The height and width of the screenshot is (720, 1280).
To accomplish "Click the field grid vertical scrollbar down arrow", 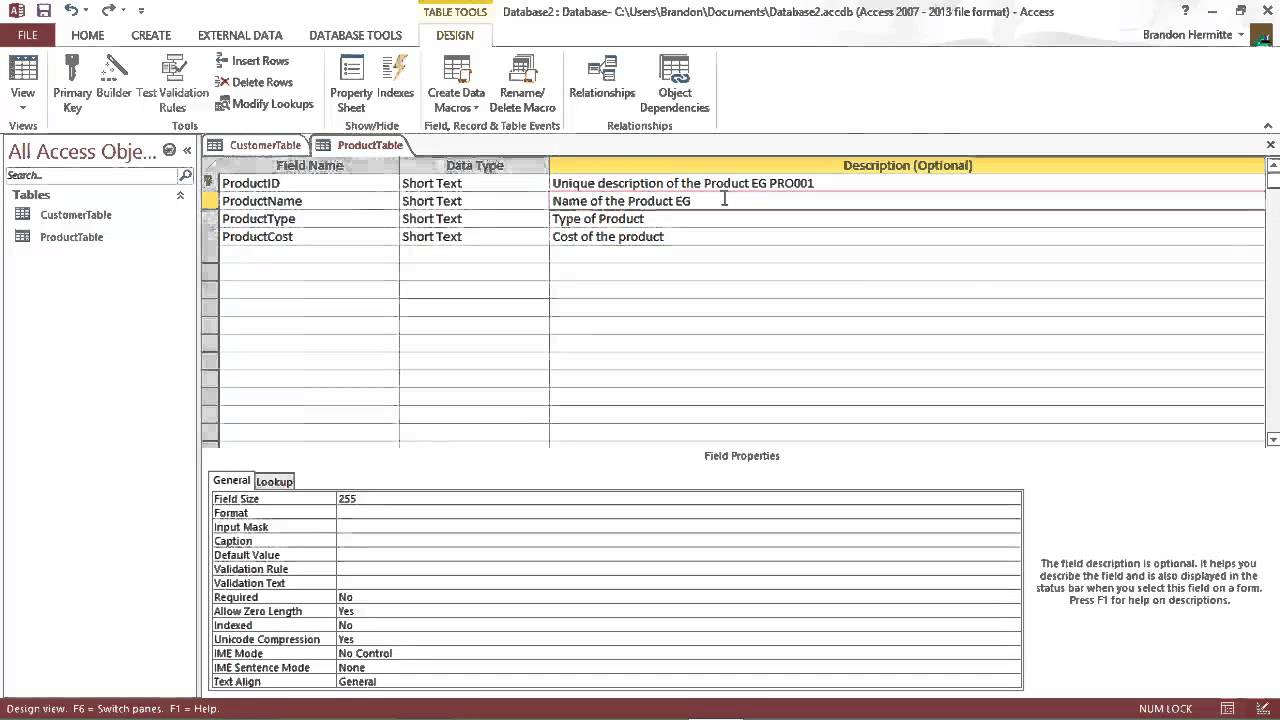I will coord(1273,439).
